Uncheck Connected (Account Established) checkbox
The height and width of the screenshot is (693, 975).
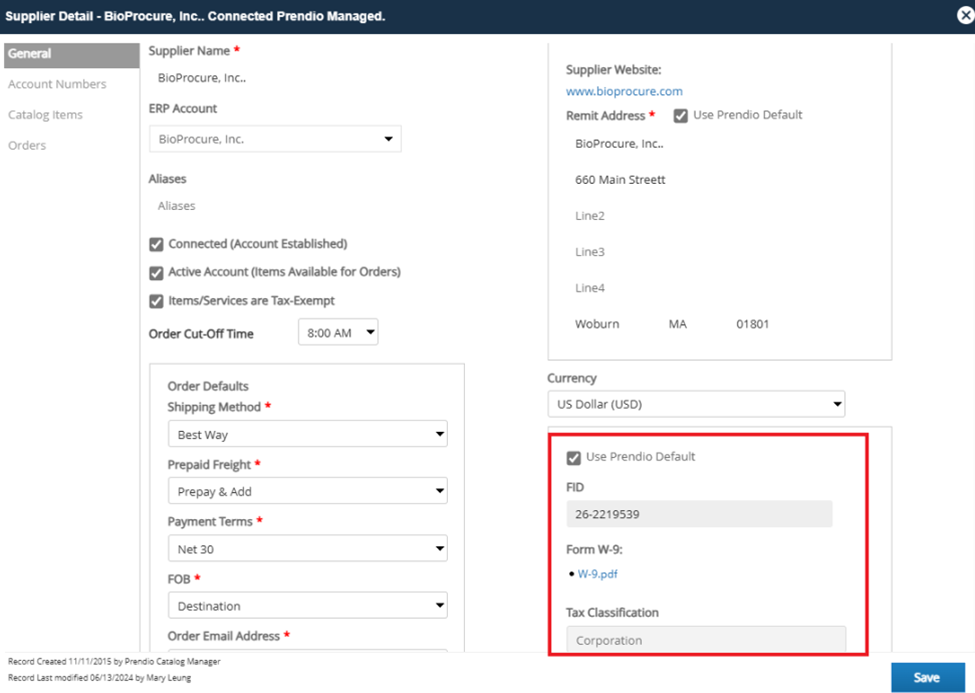pos(156,244)
